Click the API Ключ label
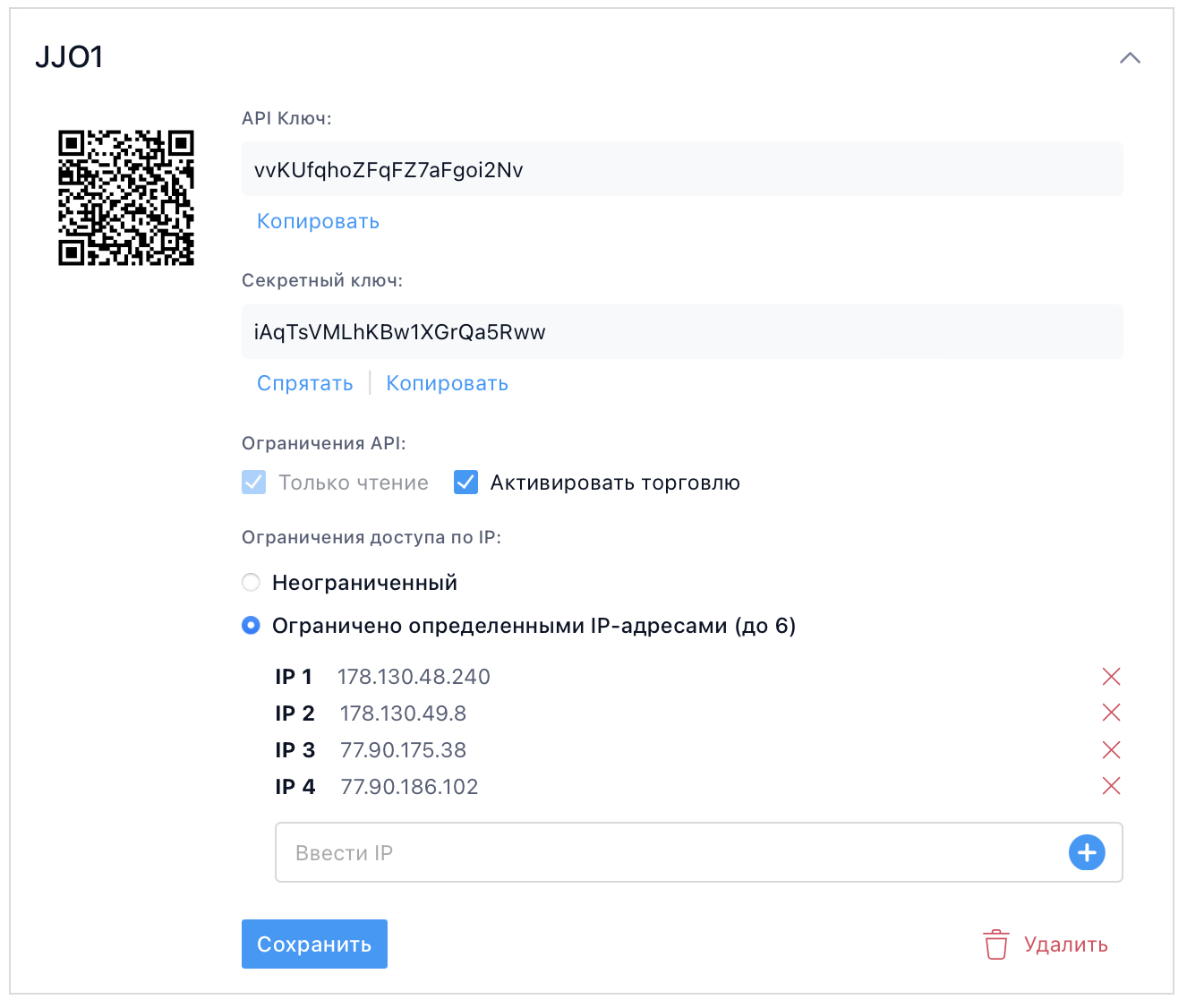 (x=286, y=118)
